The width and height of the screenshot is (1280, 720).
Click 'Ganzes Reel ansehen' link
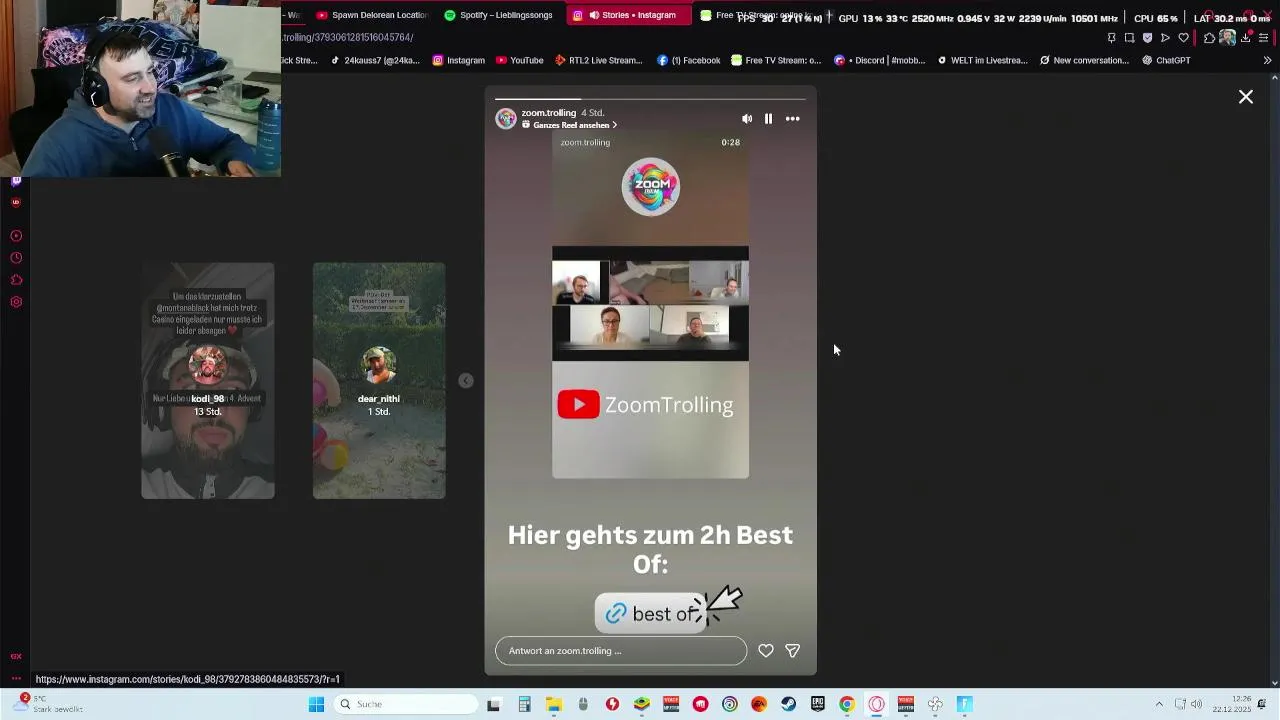[x=569, y=125]
